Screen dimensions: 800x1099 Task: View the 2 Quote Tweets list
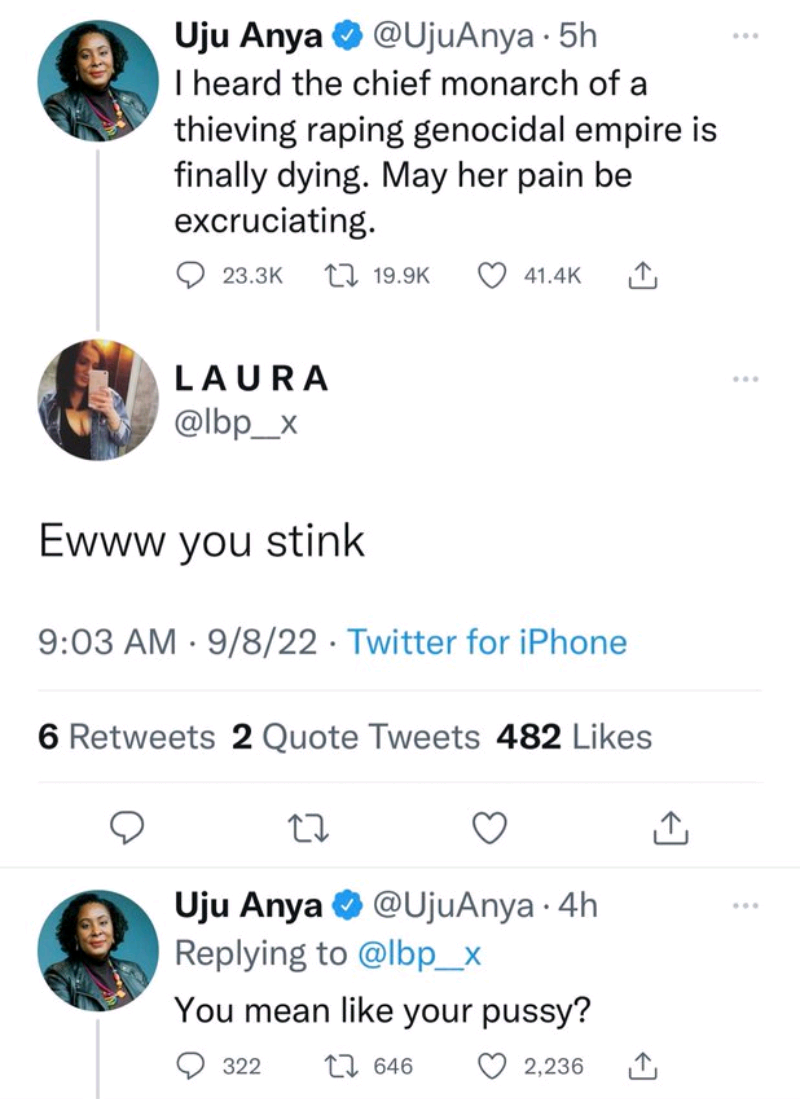click(x=355, y=737)
